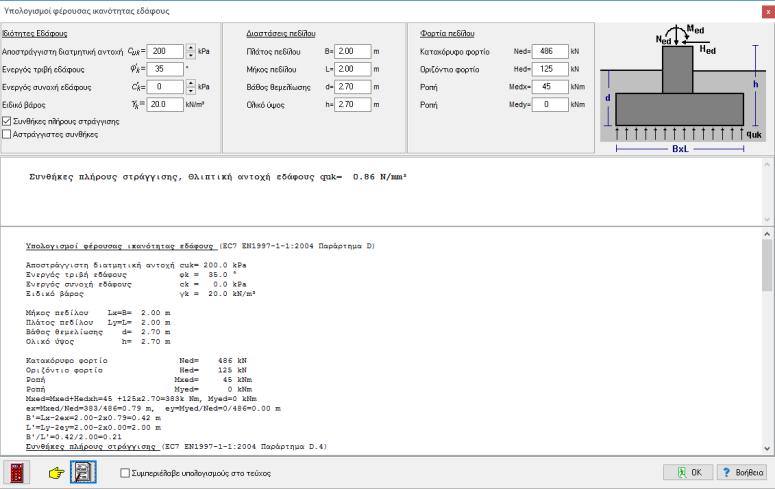
Task: Close the soil bearing capacity dialog
Action: 768,12
